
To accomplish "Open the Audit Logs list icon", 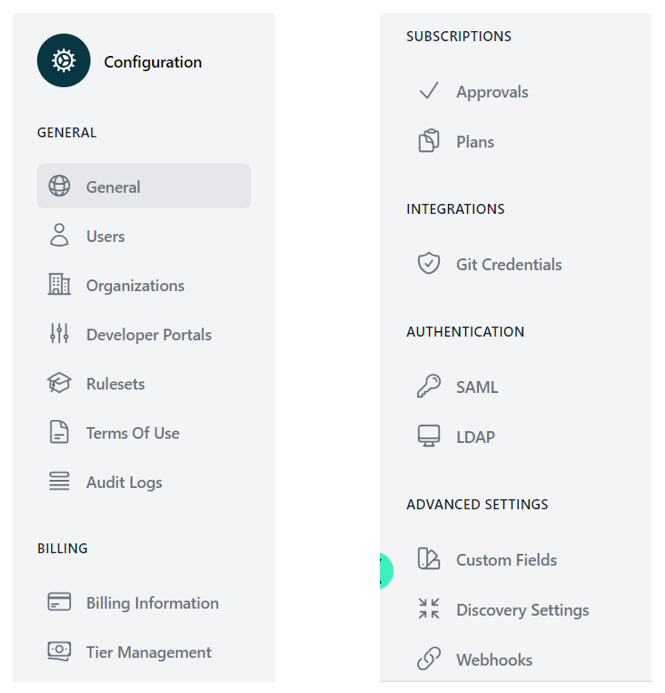I will point(60,482).
